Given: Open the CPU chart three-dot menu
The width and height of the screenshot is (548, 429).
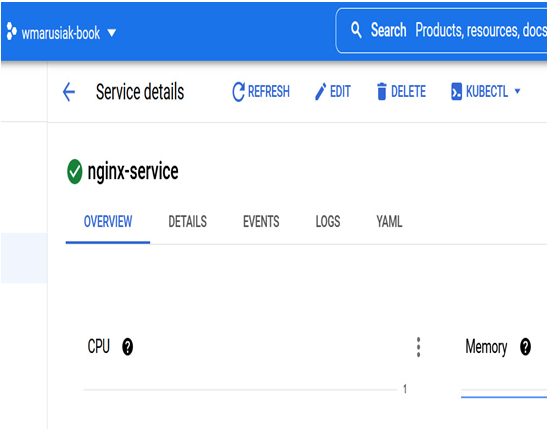Looking at the screenshot, I should point(418,347).
